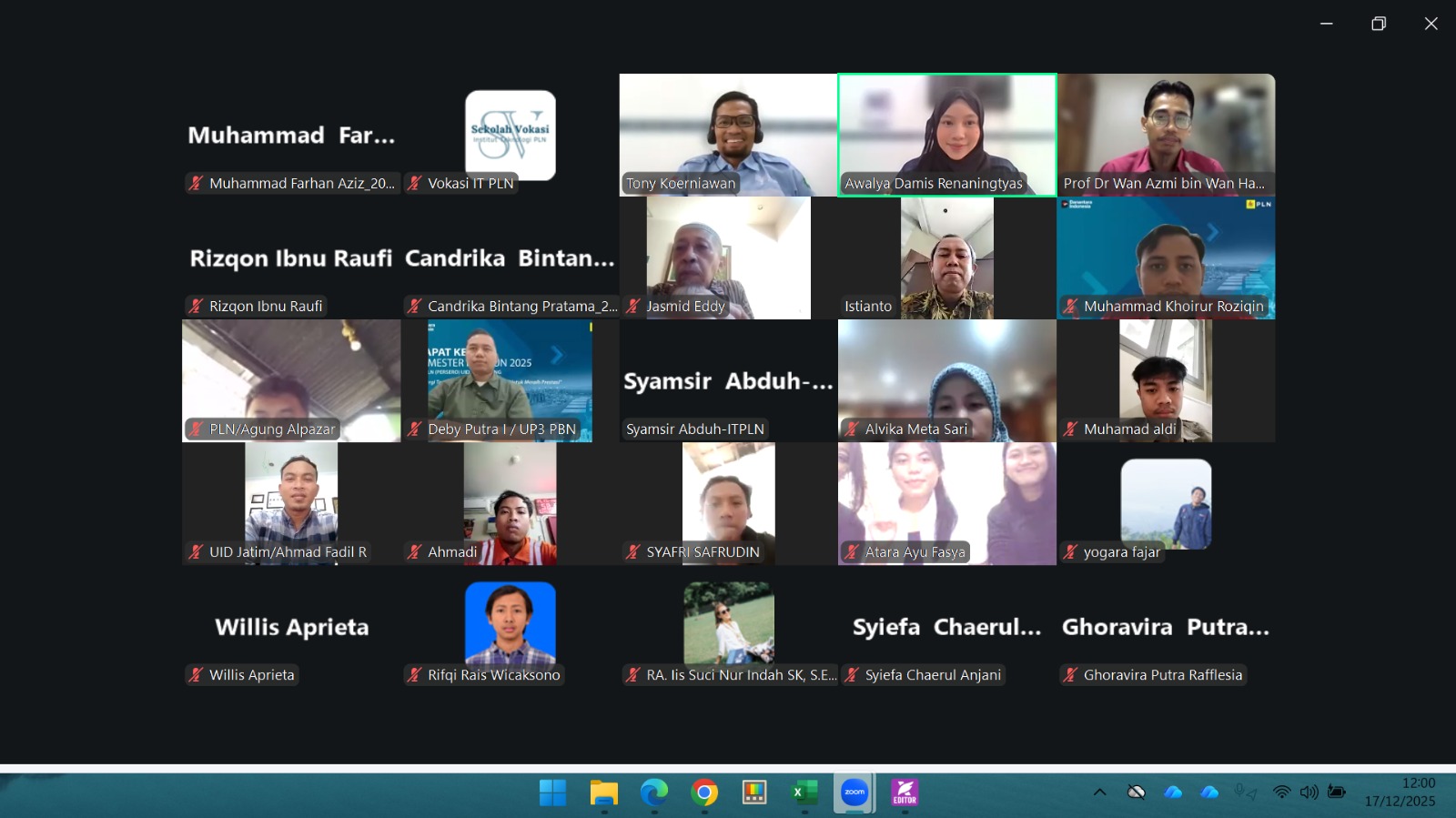This screenshot has width=1456, height=818.
Task: Click the battery status tray icon
Action: 1337,793
